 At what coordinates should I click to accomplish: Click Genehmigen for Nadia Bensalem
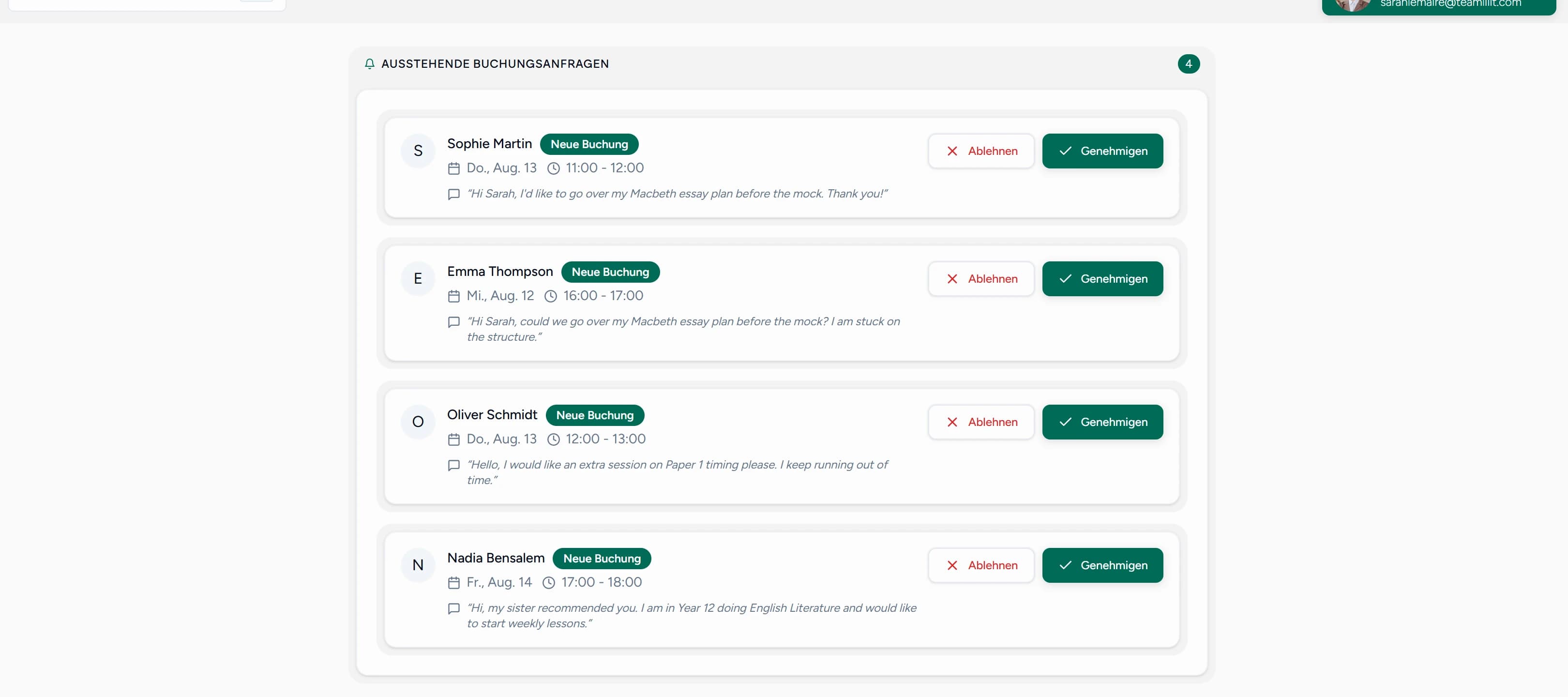tap(1102, 565)
